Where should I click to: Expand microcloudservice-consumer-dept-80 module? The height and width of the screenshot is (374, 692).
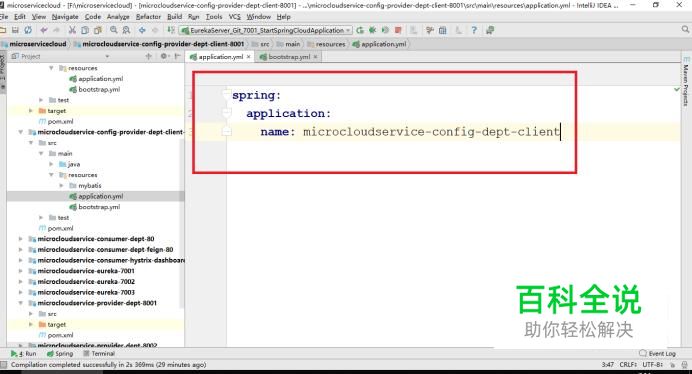pos(21,239)
